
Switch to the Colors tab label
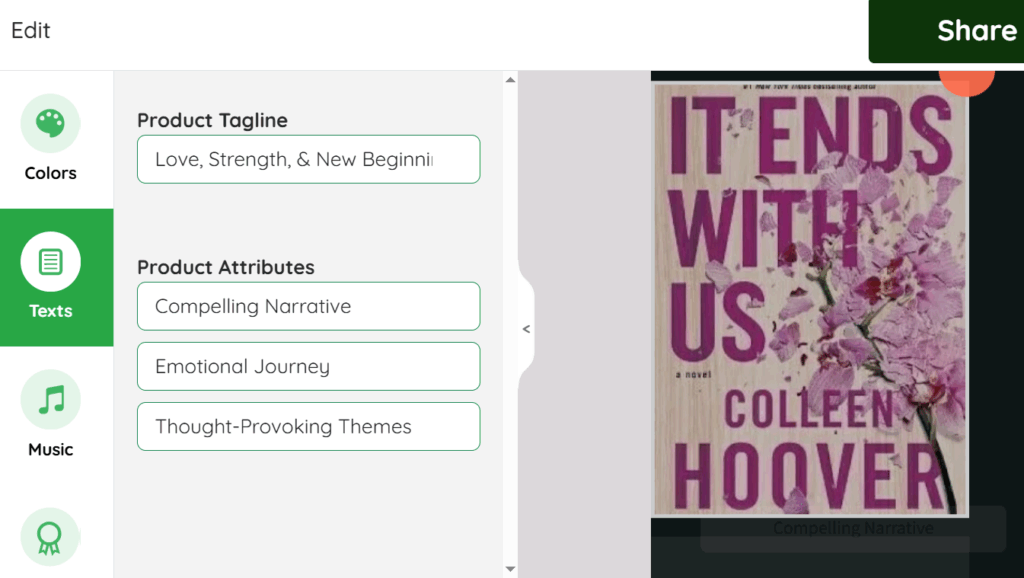pyautogui.click(x=51, y=173)
